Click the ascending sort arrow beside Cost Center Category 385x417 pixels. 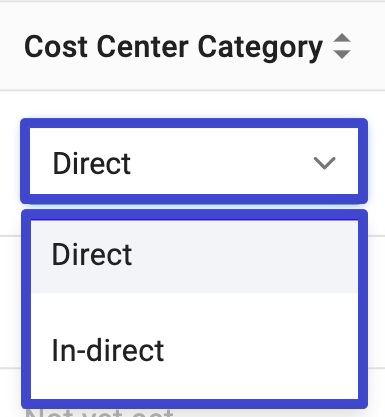pyautogui.click(x=342, y=38)
